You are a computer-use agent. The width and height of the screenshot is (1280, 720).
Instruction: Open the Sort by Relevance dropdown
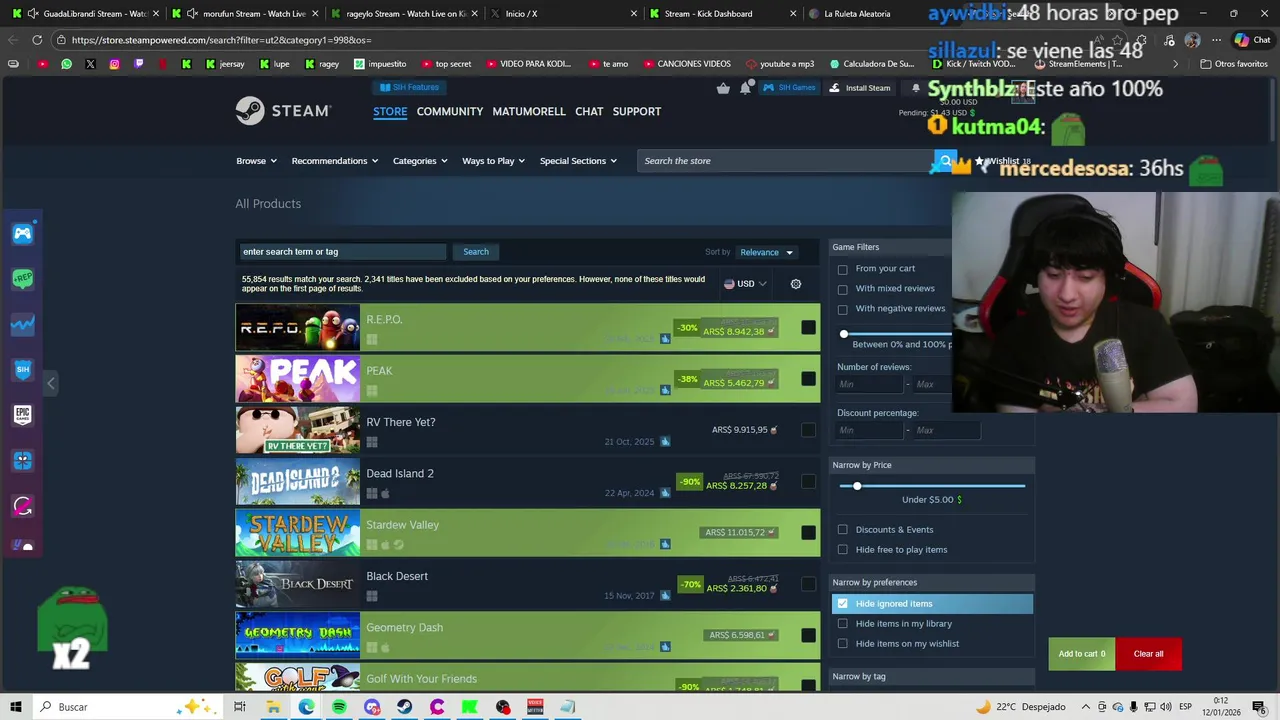(766, 252)
